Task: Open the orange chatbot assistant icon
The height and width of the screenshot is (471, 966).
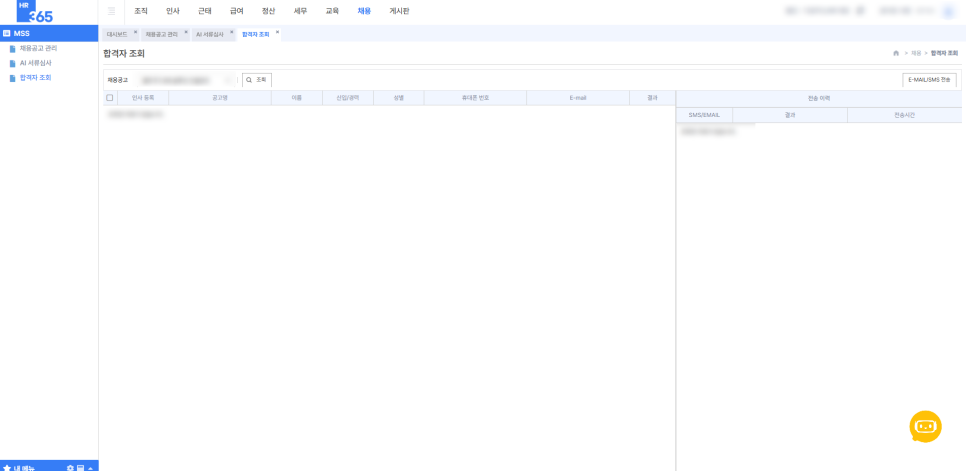Action: (925, 426)
